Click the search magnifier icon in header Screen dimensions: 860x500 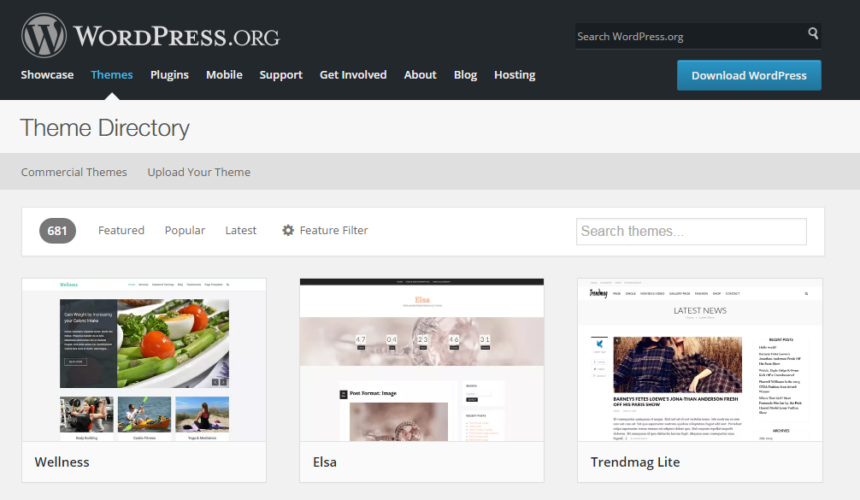[813, 33]
